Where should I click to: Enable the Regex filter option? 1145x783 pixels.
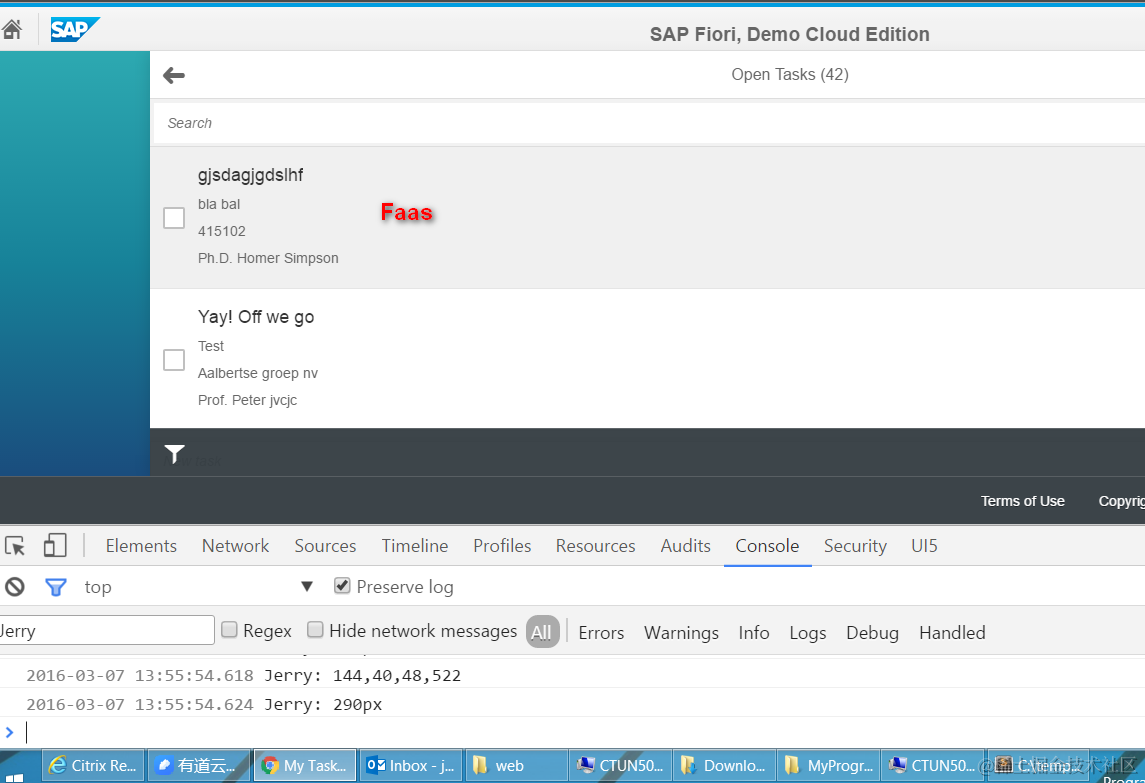(229, 630)
